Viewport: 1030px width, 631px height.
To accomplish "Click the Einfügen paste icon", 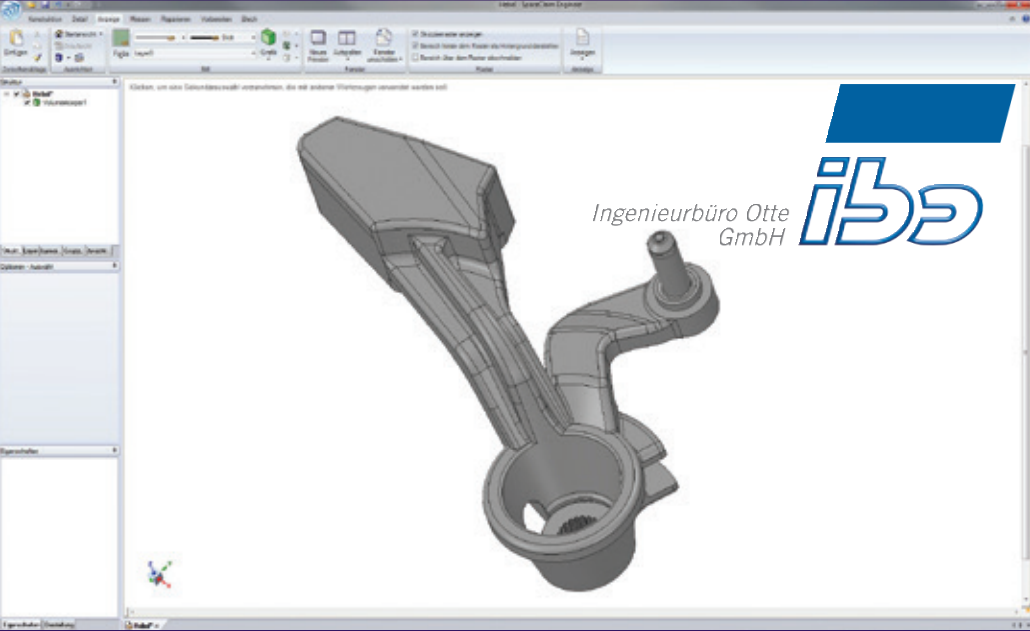I will point(16,40).
